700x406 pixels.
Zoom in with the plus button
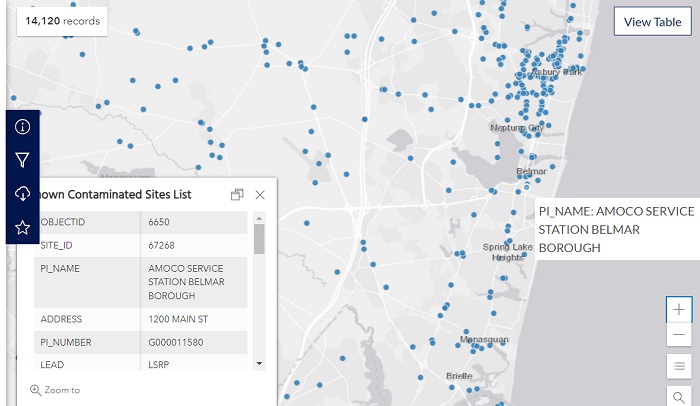[679, 310]
